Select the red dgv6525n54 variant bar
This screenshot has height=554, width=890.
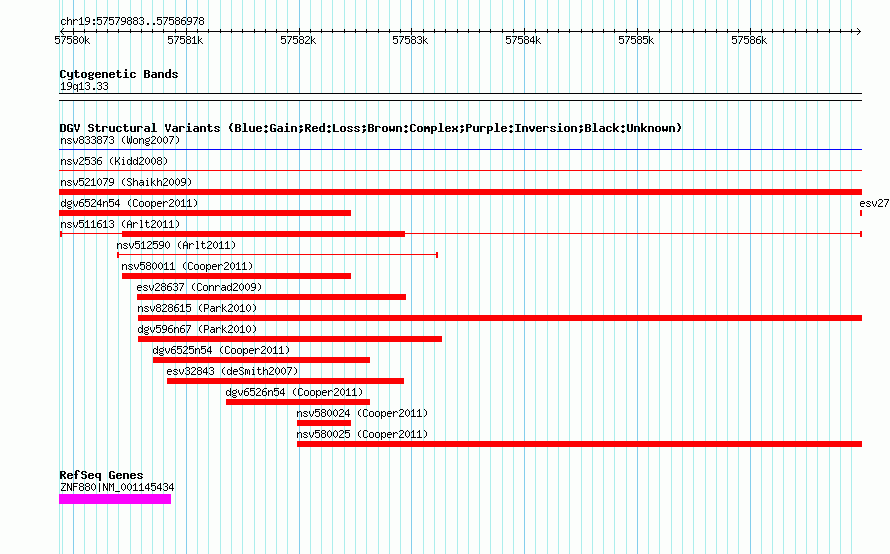pyautogui.click(x=261, y=360)
